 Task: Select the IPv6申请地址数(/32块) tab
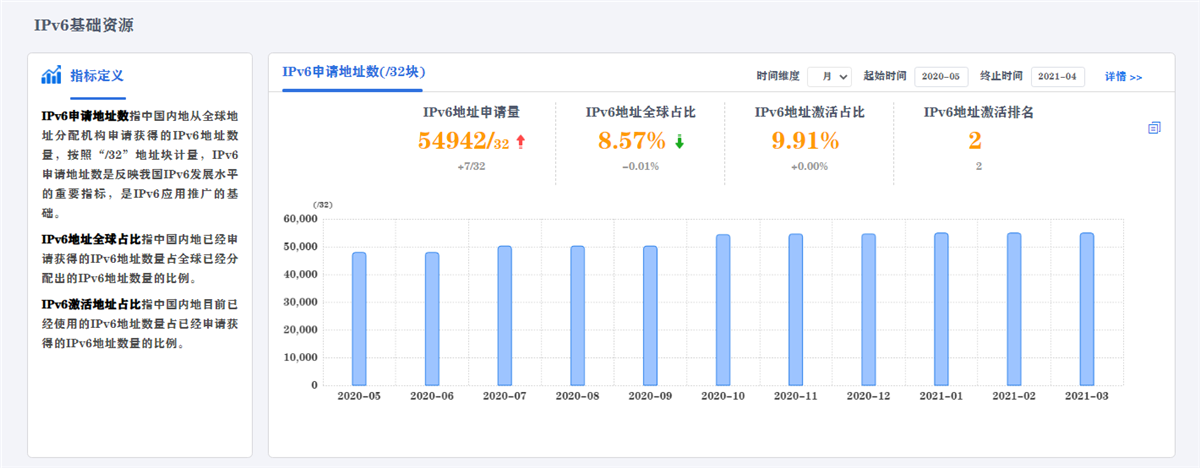354,72
